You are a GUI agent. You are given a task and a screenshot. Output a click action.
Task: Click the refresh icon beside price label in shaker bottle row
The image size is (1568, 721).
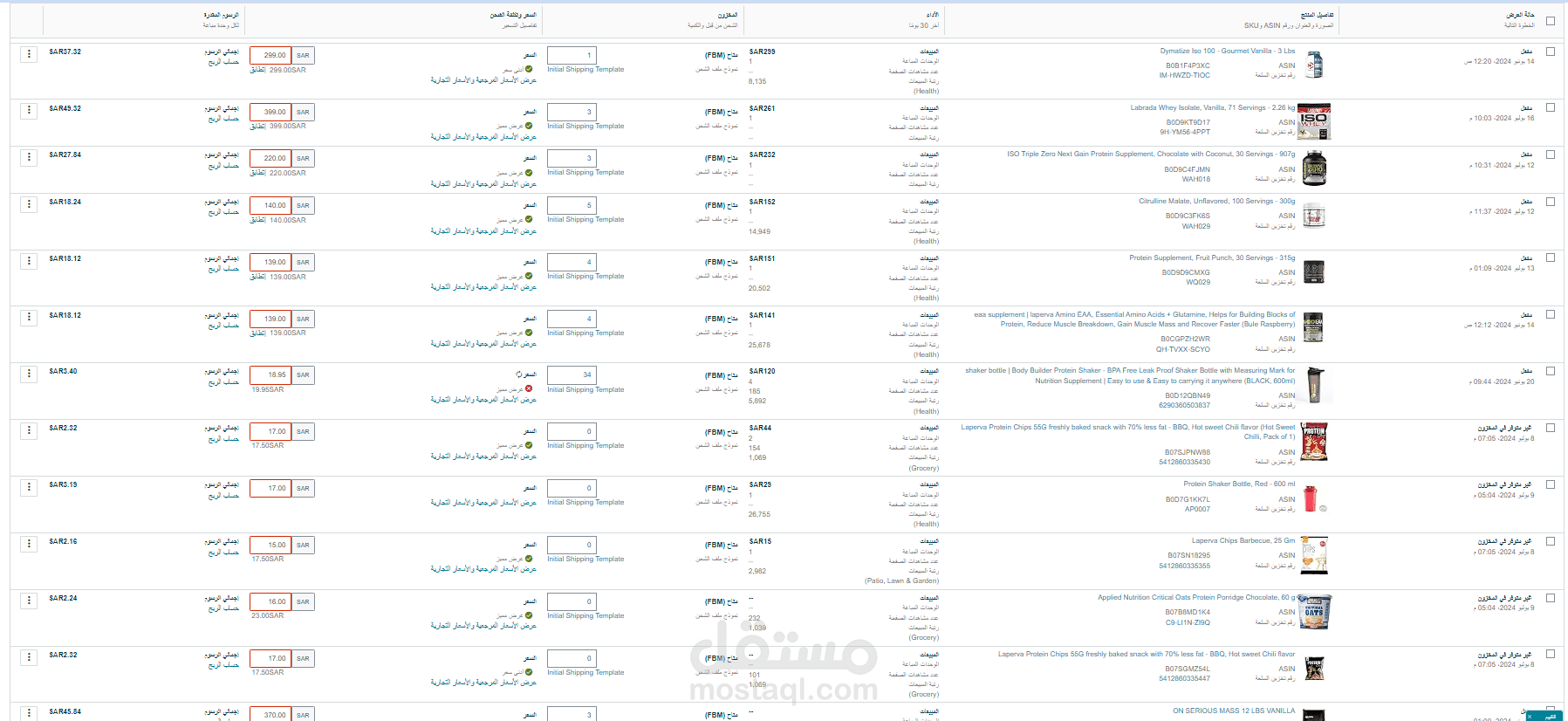point(519,374)
